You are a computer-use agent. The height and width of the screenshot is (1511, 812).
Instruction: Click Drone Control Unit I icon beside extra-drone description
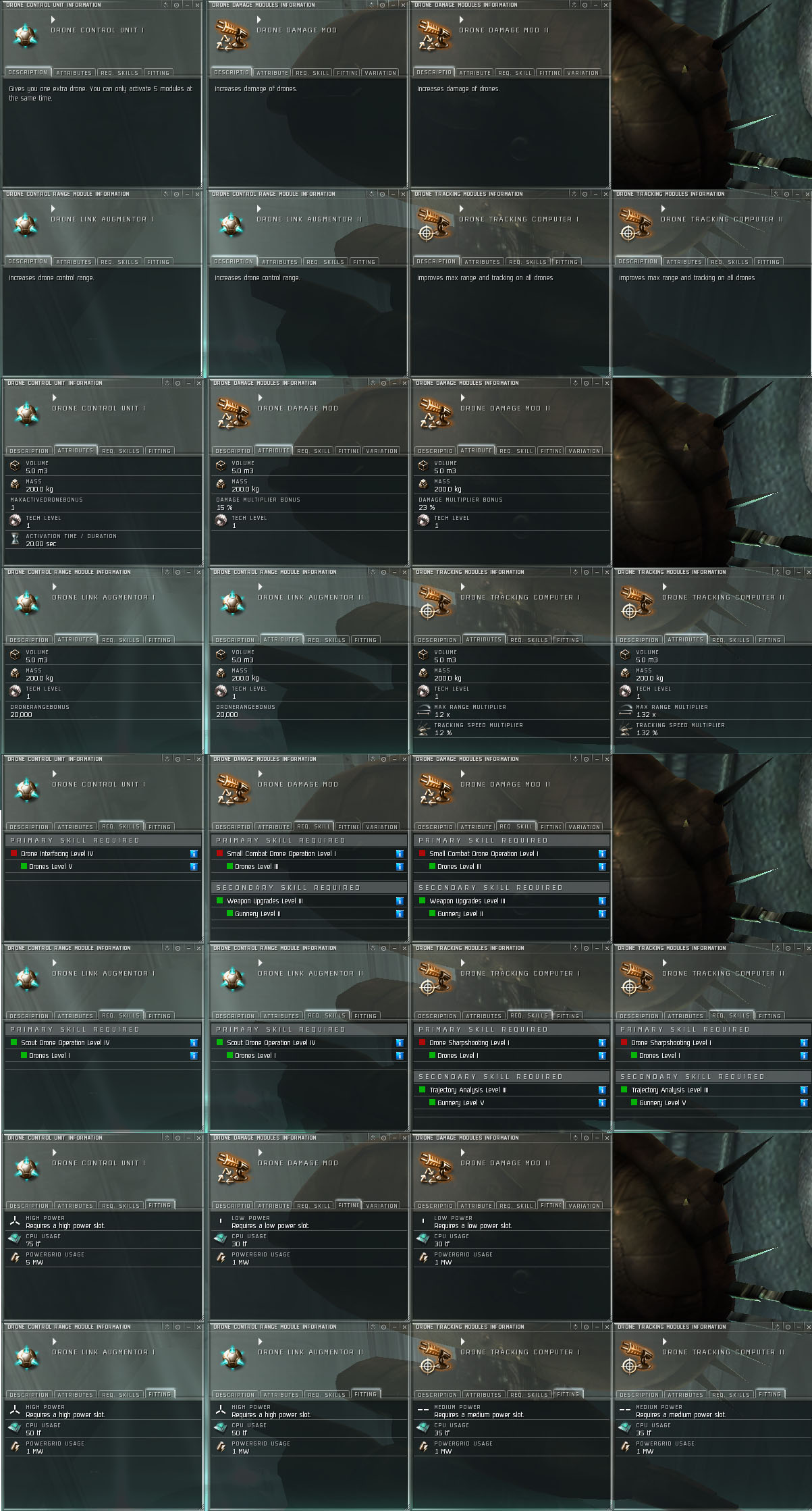tap(26, 34)
